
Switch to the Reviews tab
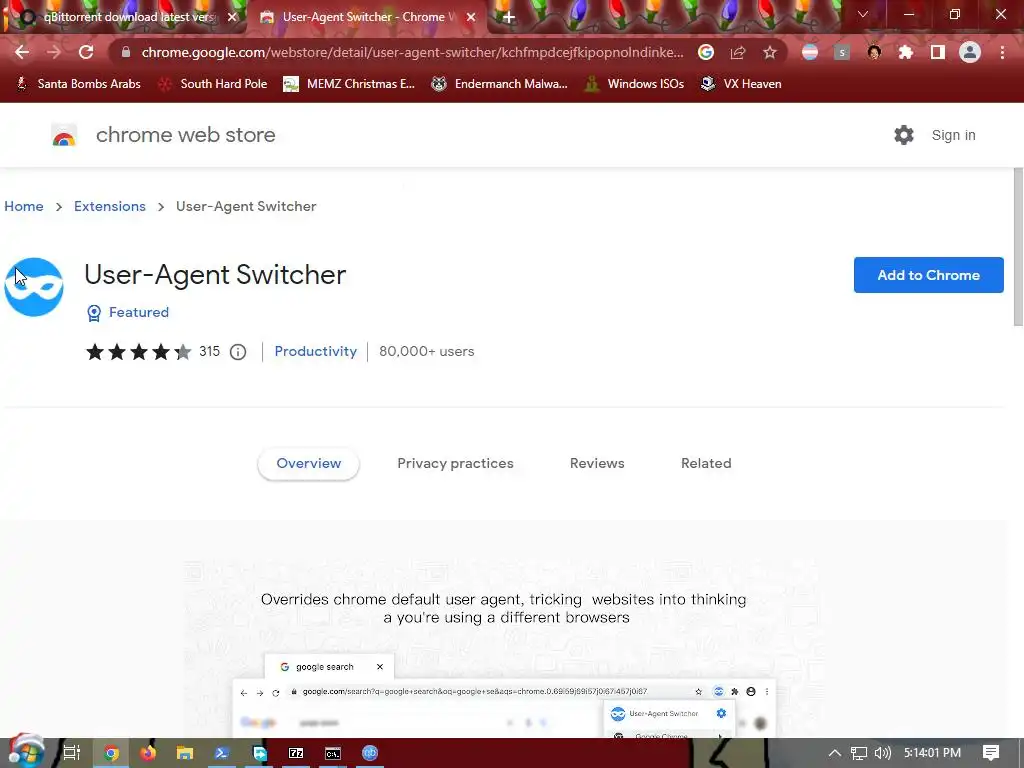(597, 464)
